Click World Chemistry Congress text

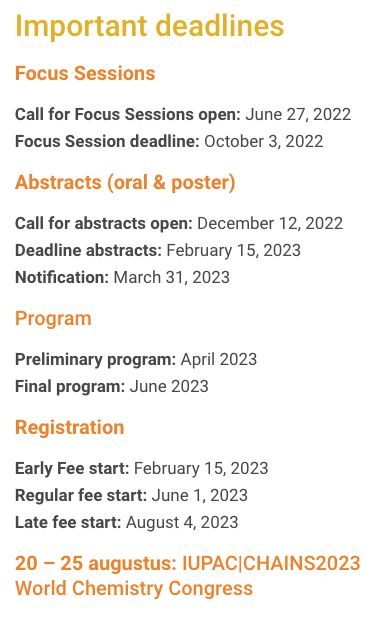pos(134,589)
